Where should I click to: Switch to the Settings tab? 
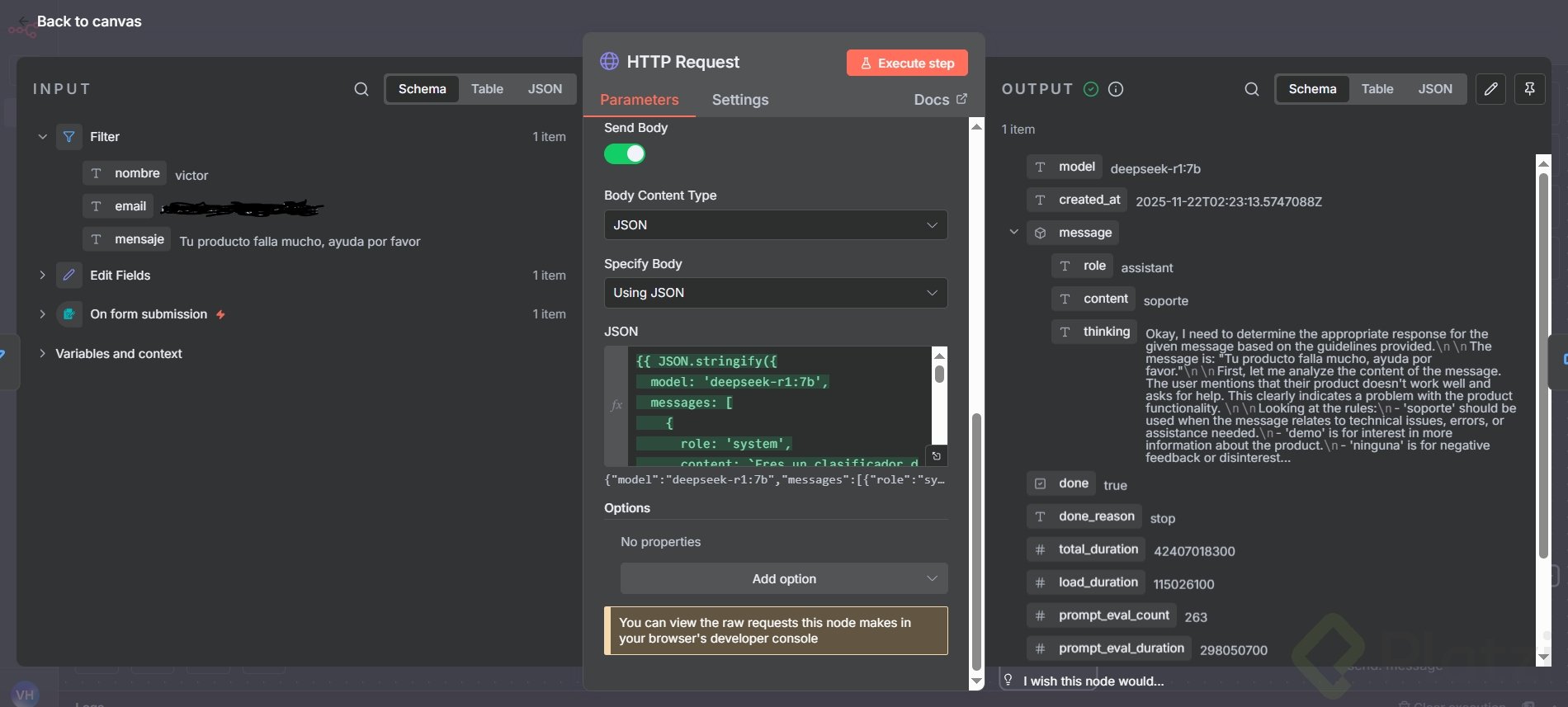coord(740,100)
